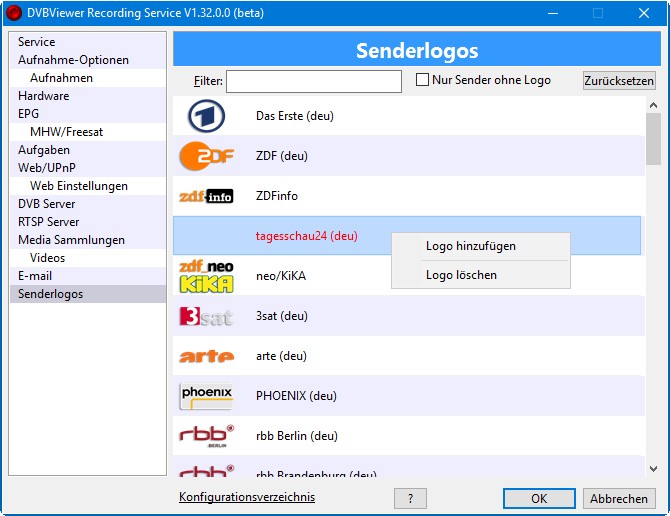
Task: Click the rbb Berlin logo
Action: (206, 436)
